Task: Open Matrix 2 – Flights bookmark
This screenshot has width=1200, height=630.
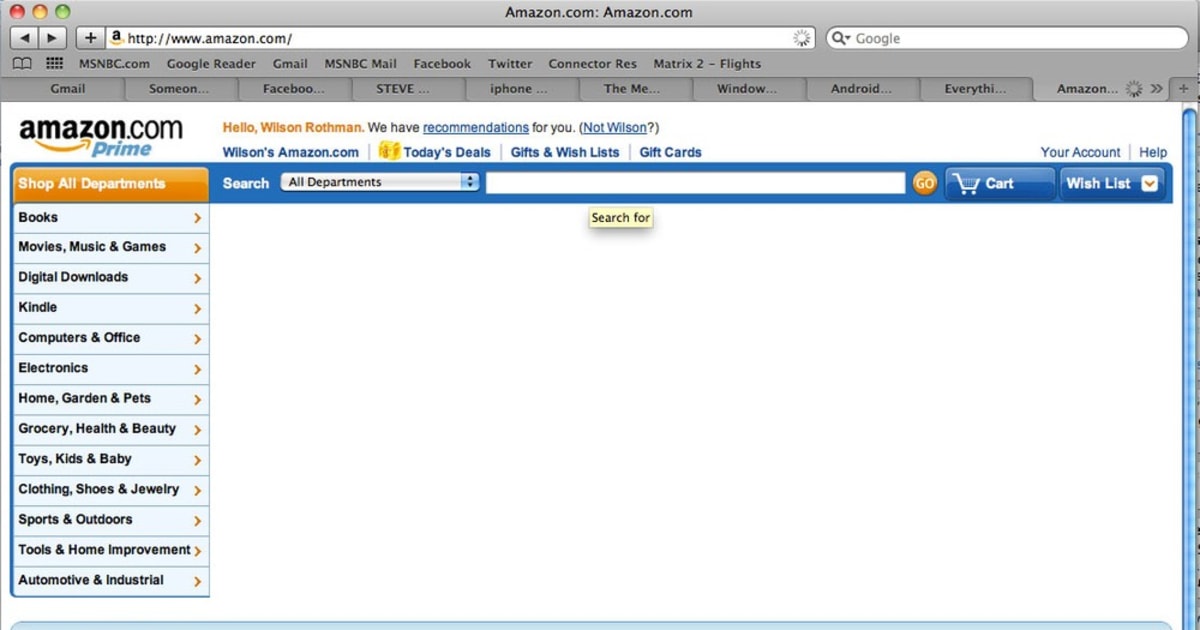Action: tap(707, 63)
